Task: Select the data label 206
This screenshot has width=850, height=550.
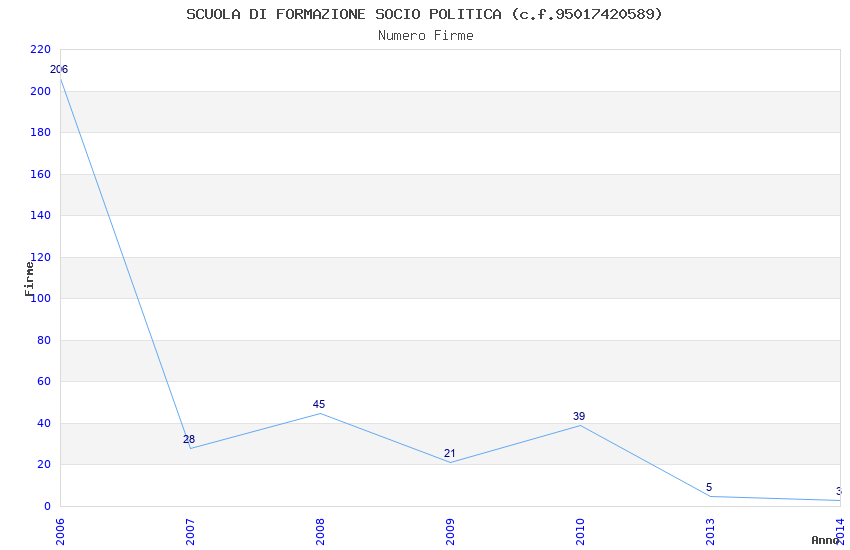Action: point(59,69)
